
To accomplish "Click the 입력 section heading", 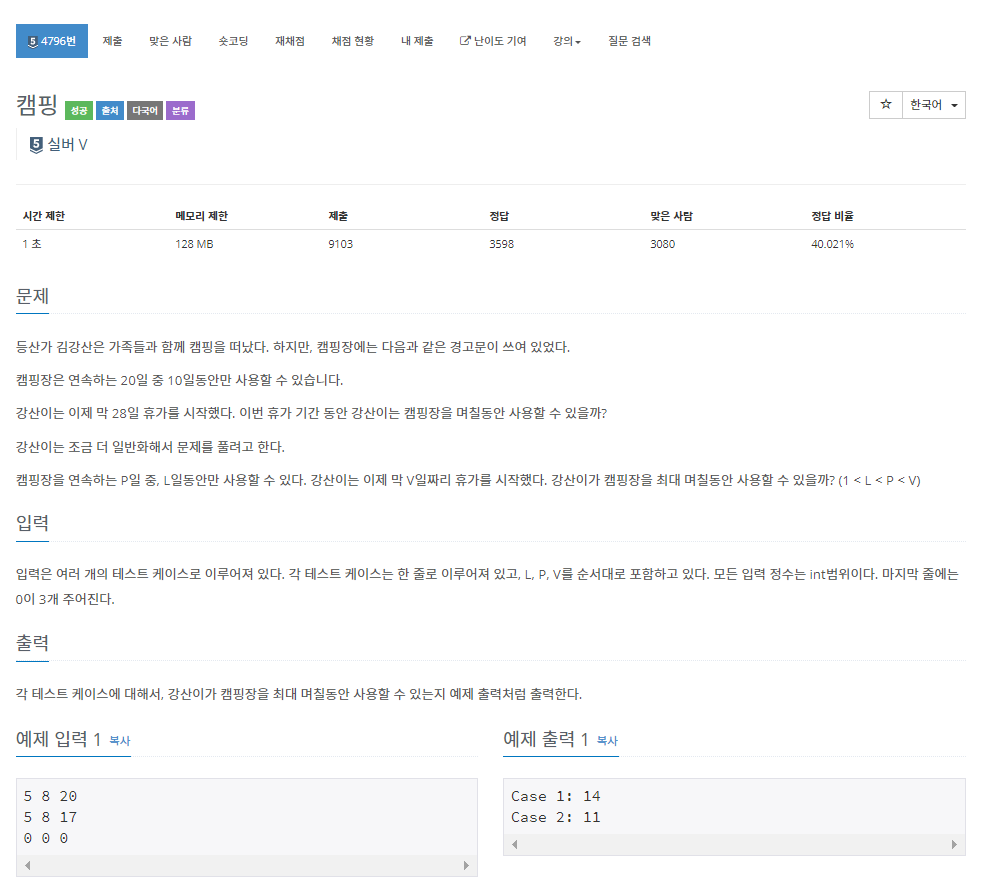I will point(32,524).
